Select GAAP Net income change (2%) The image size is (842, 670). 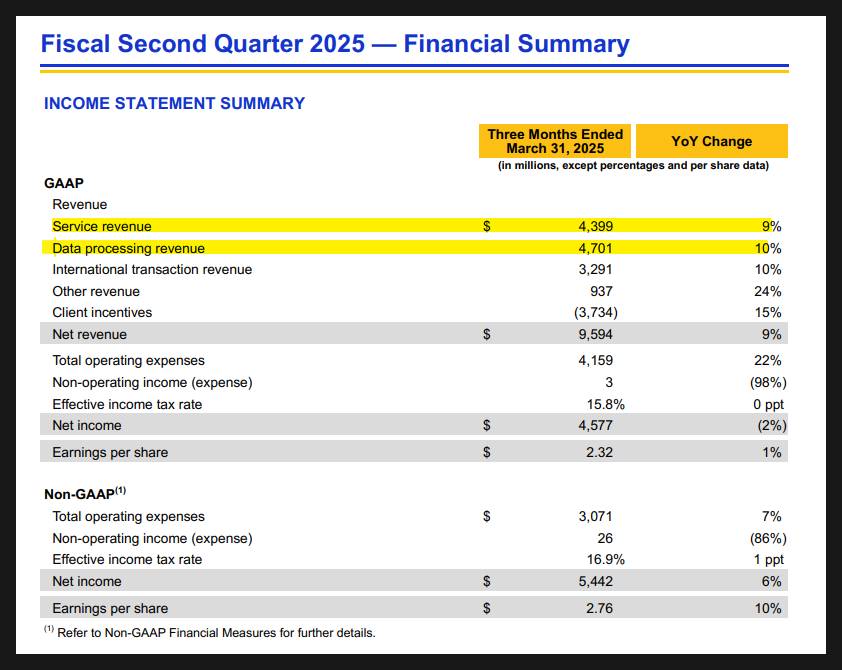pyautogui.click(x=772, y=426)
